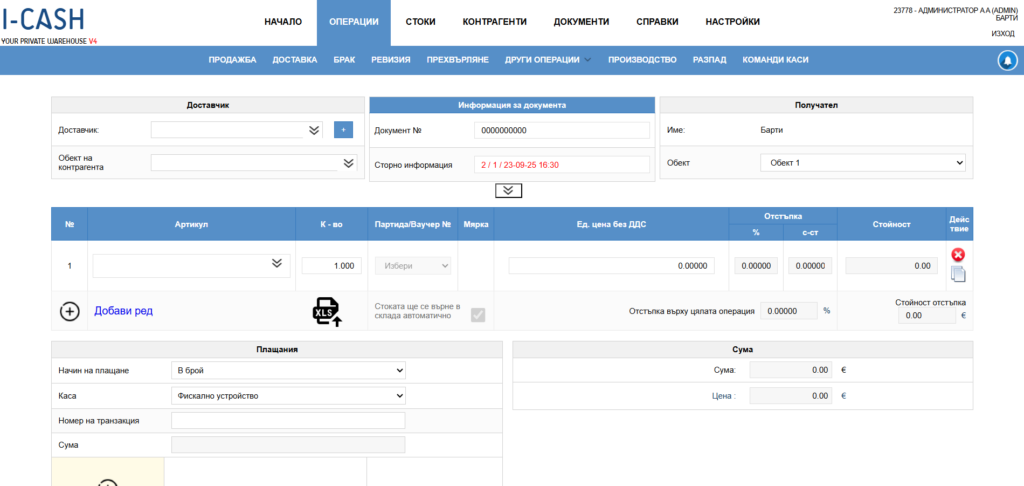Click the Номер на транзакция input field
This screenshot has width=1024, height=486.
[x=288, y=421]
